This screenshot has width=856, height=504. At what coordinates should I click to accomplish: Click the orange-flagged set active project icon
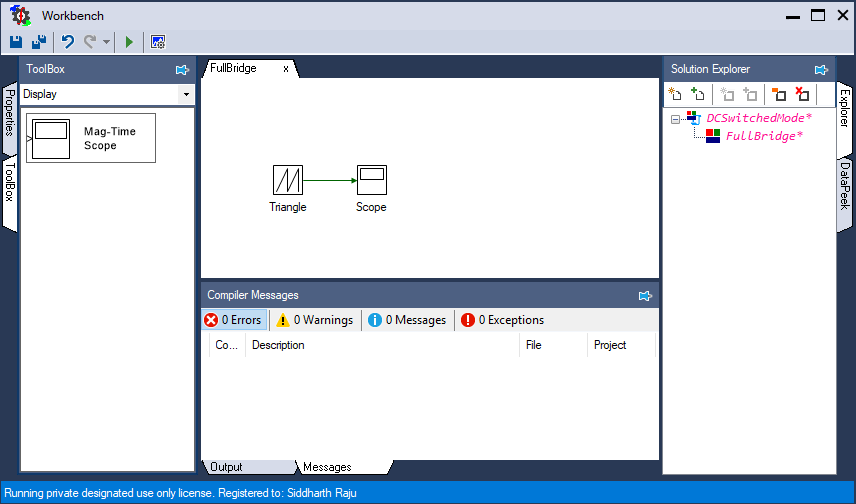(x=779, y=94)
